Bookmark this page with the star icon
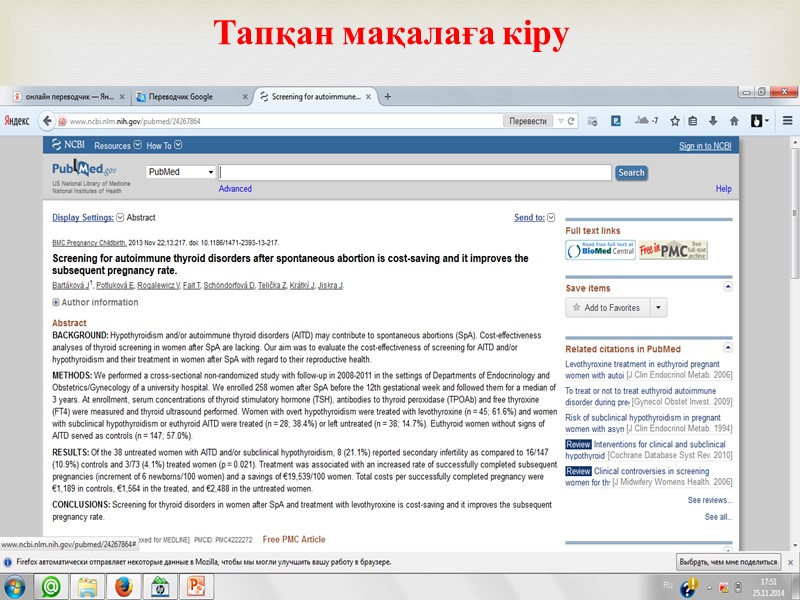 click(x=674, y=121)
